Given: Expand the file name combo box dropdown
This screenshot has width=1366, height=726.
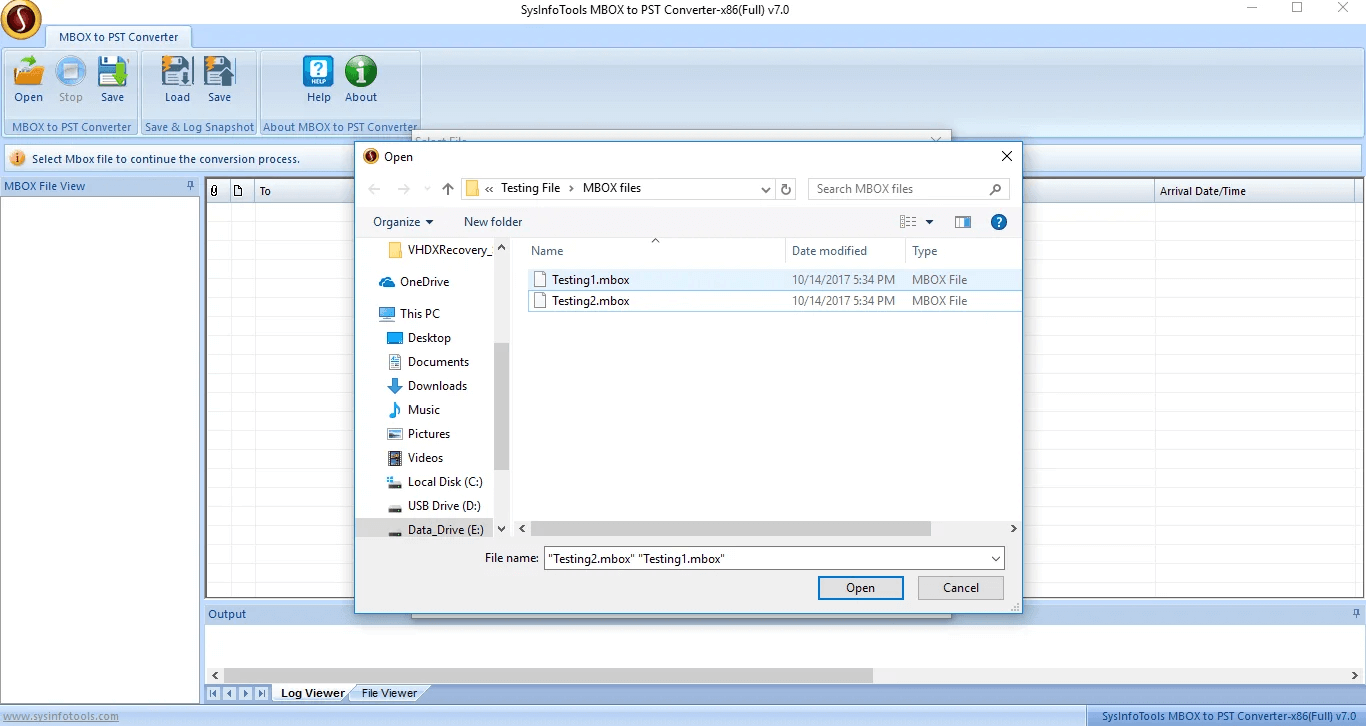Looking at the screenshot, I should 996,558.
